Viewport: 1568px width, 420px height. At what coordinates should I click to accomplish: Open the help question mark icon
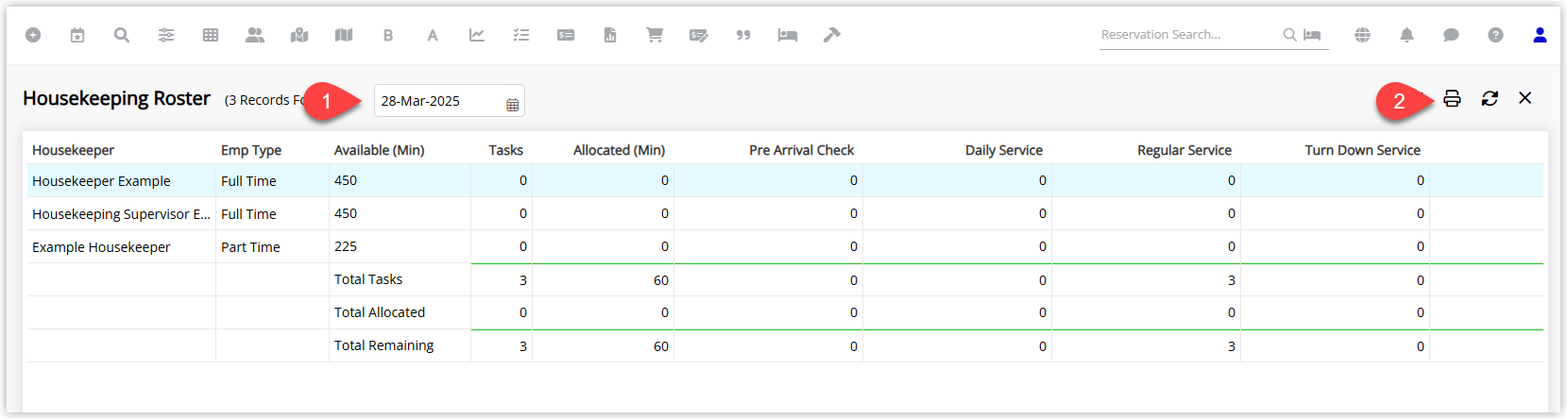click(1495, 35)
